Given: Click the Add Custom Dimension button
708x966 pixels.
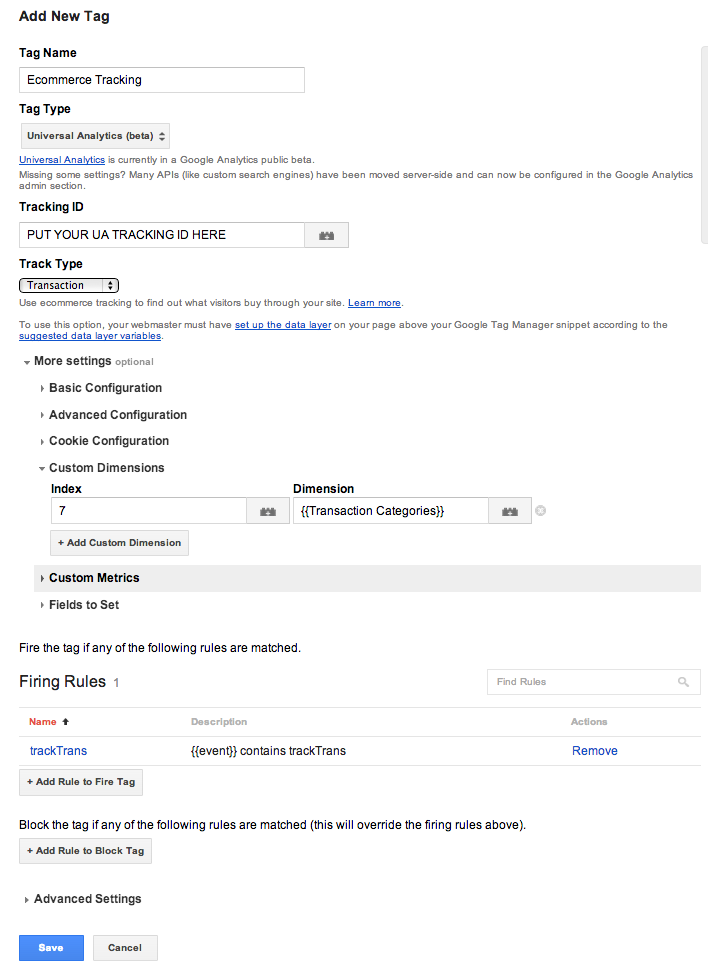Looking at the screenshot, I should click(x=120, y=543).
